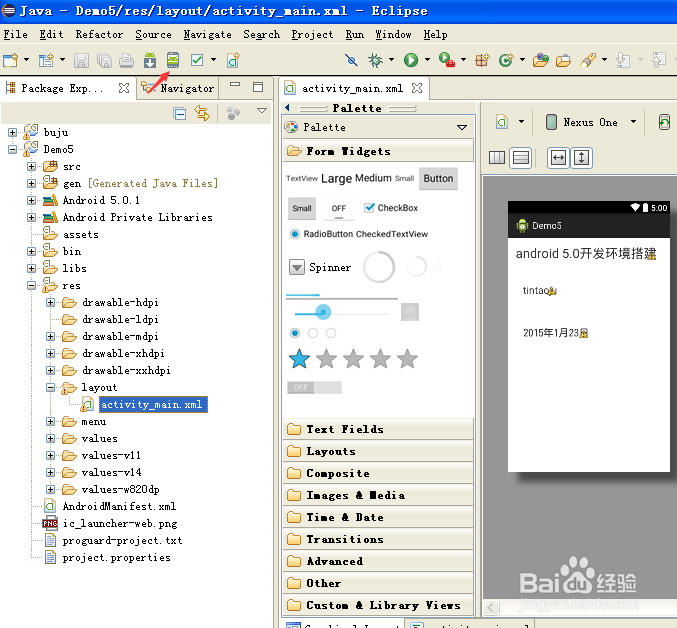Open the Images & Media palette category

378,495
